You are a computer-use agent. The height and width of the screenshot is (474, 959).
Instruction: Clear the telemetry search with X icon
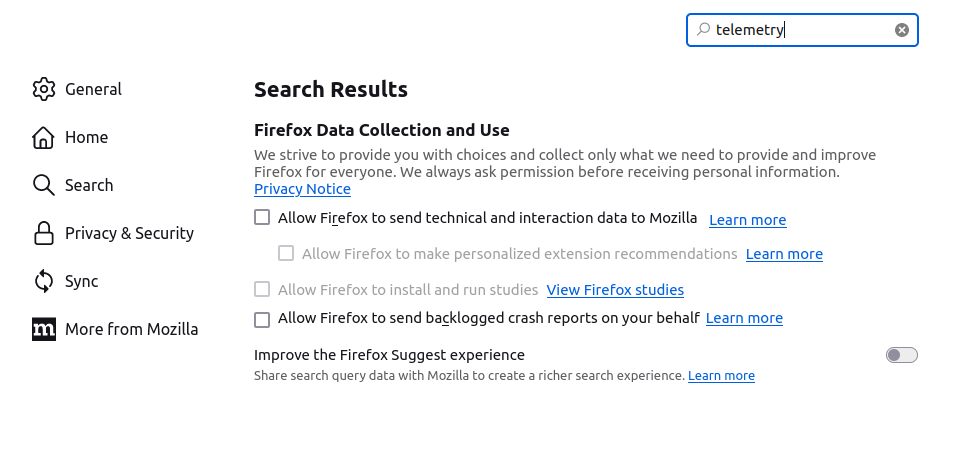click(x=902, y=30)
